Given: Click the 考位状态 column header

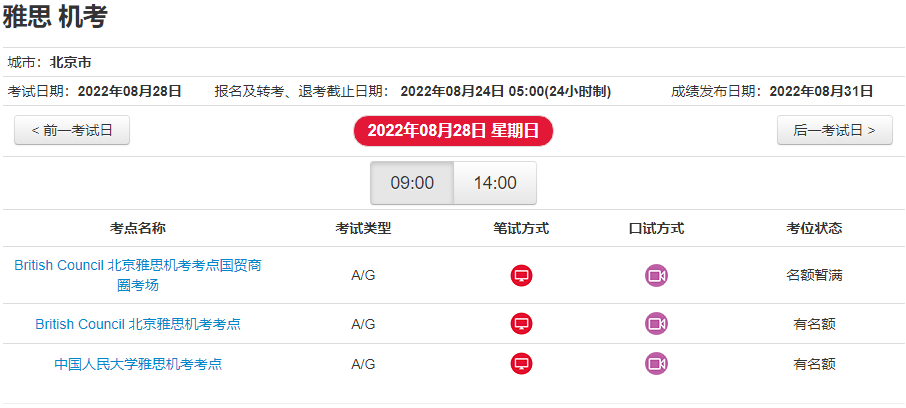Looking at the screenshot, I should click(814, 228).
